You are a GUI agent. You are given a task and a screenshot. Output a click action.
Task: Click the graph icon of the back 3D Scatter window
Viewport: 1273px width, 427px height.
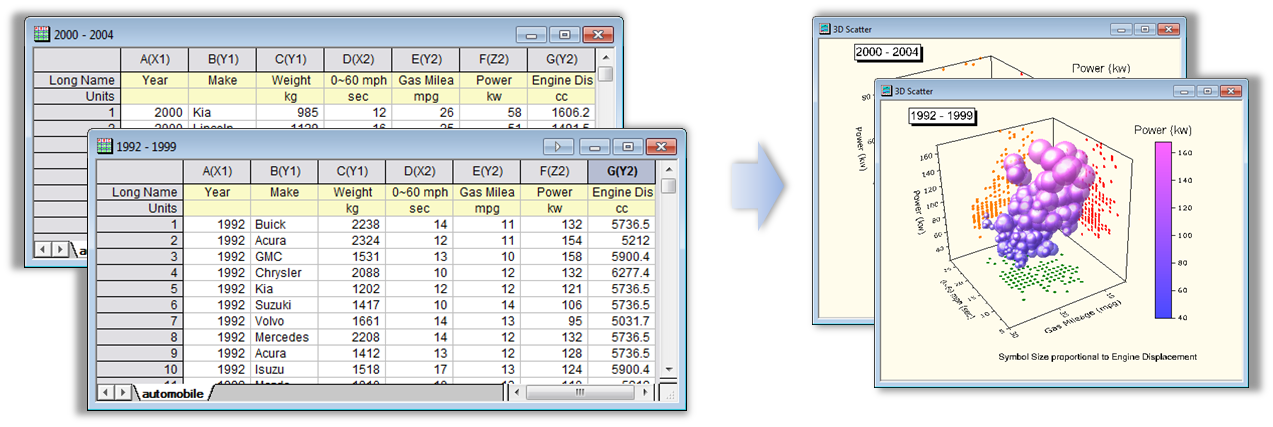[825, 30]
